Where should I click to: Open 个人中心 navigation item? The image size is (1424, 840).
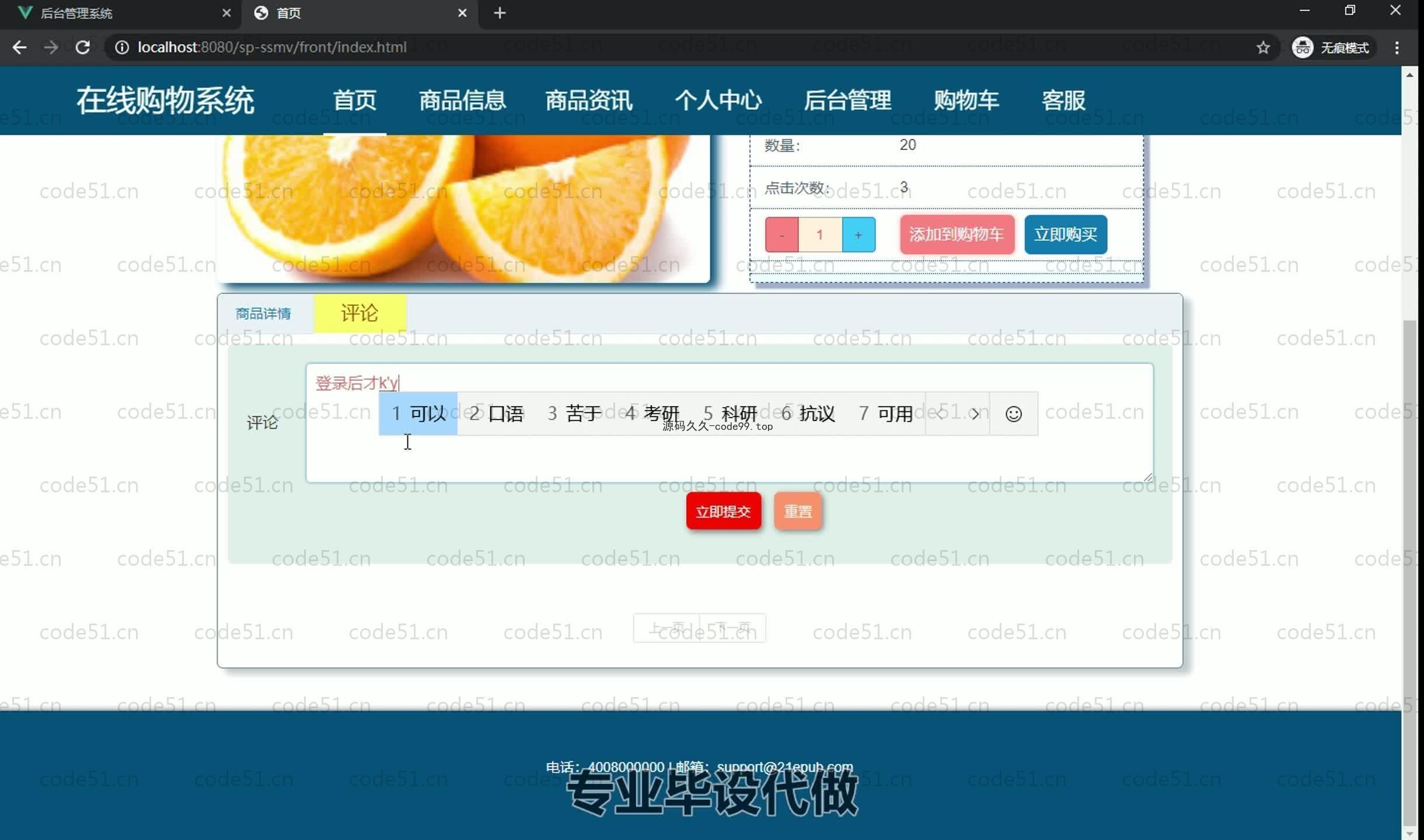(x=718, y=100)
